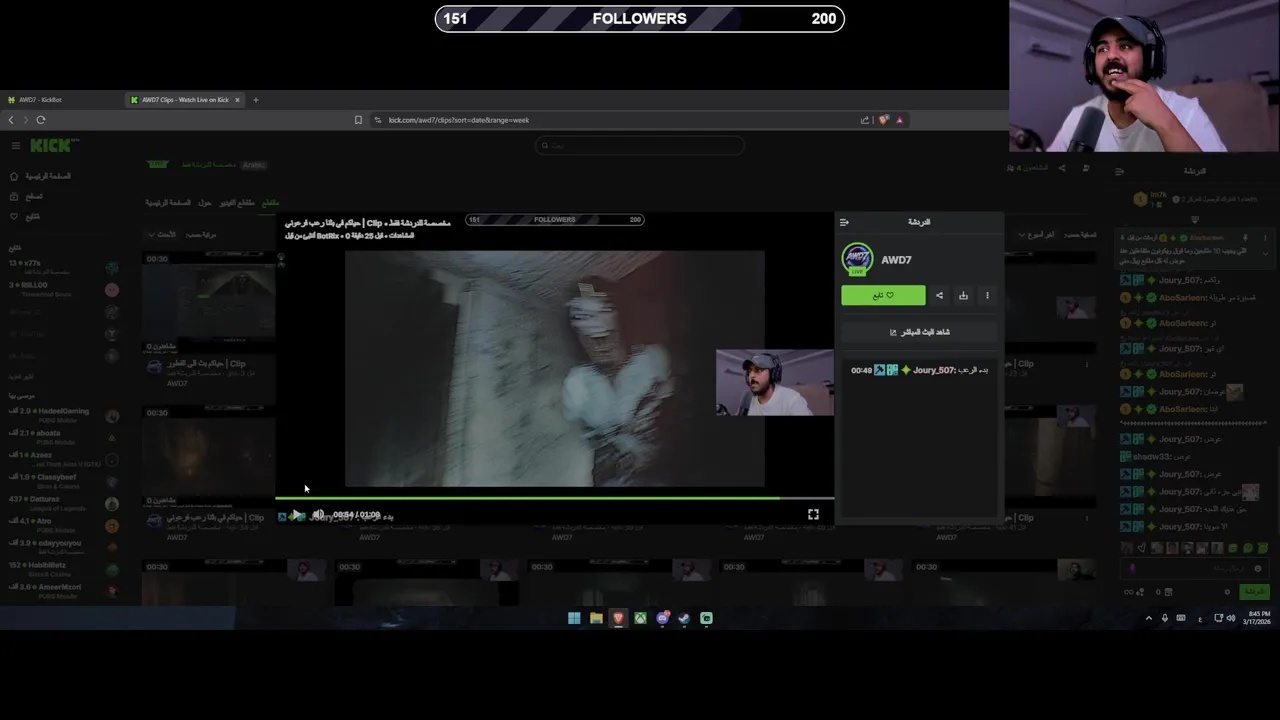Reload the current Kick page
Screen dimensions: 1280x720
click(41, 120)
